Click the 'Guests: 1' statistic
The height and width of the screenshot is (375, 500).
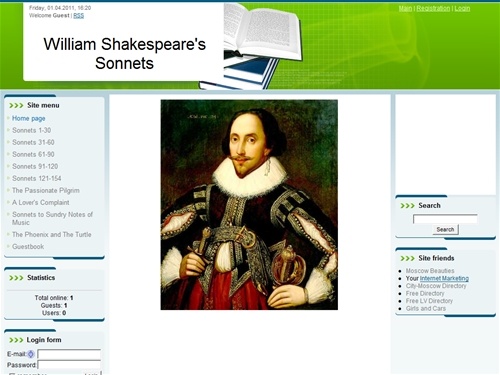pos(54,305)
